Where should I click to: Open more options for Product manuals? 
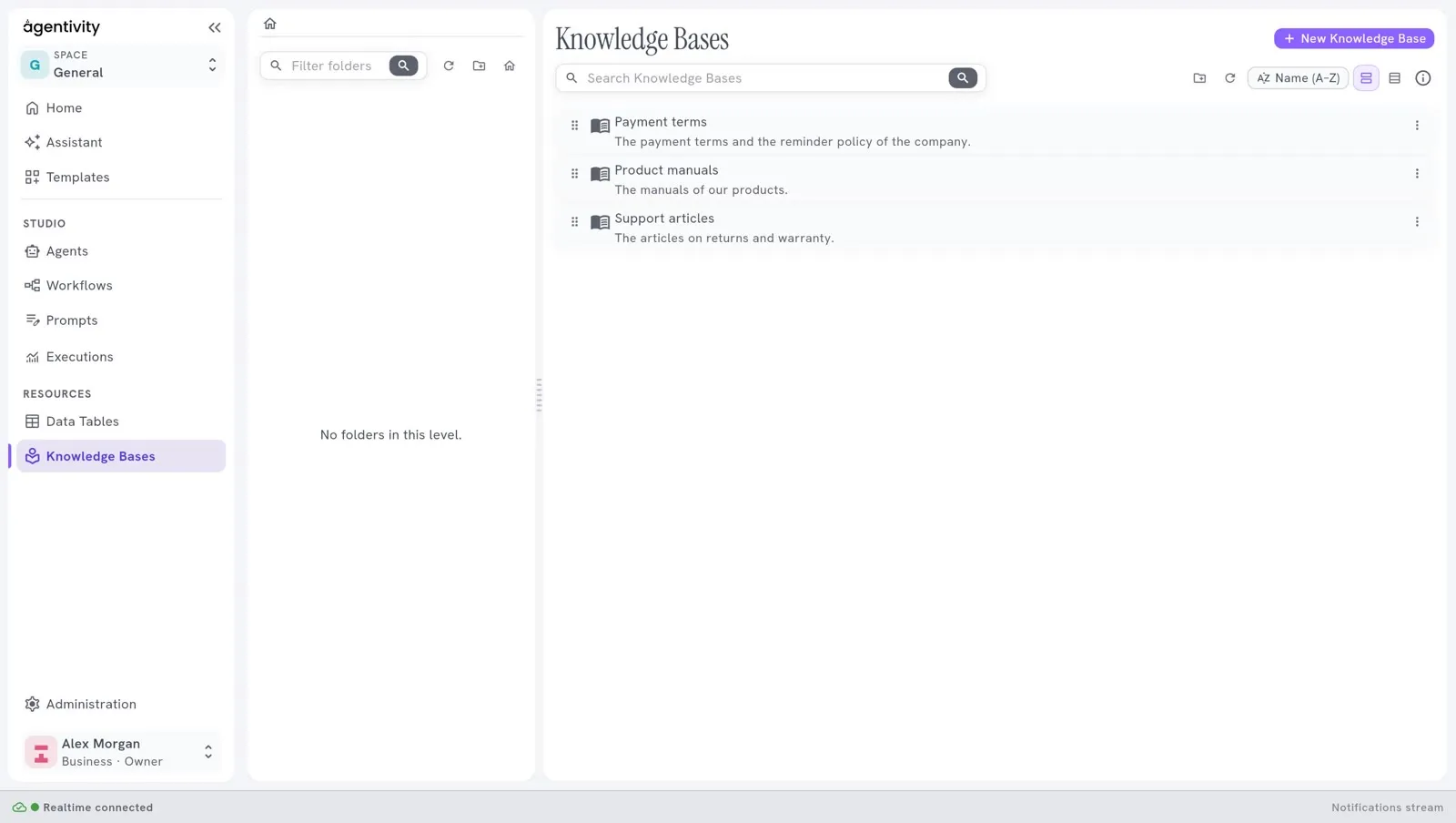(1417, 174)
